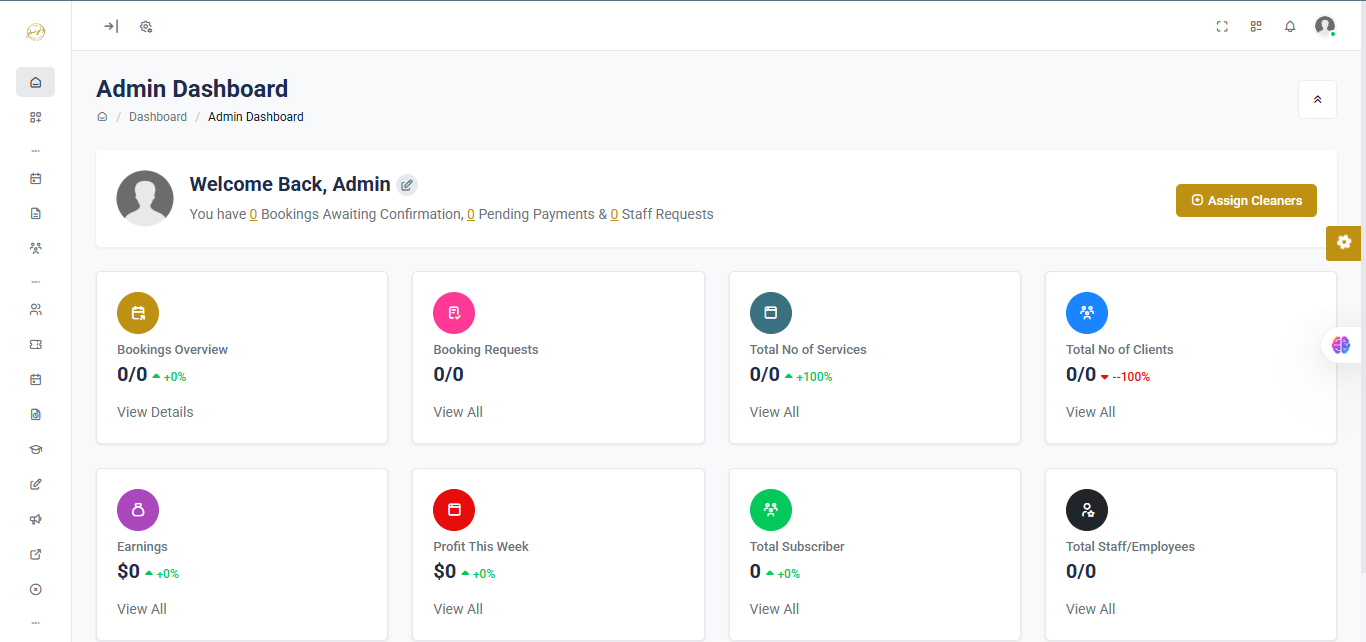
Task: Collapse the header with the double-chevron button
Action: click(x=1317, y=100)
